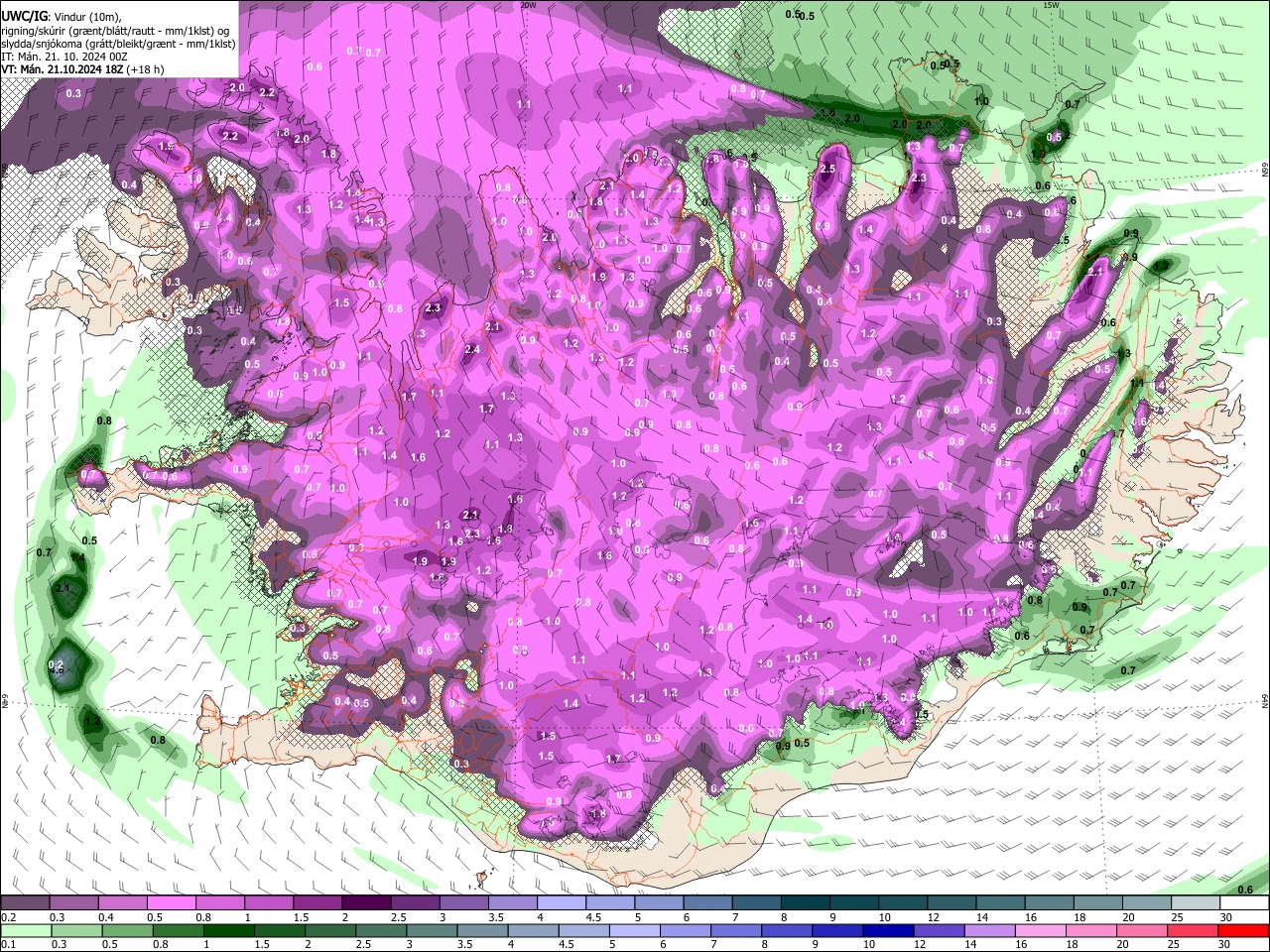Click snow legend swatch between 1.5 and 2

click(x=317, y=903)
